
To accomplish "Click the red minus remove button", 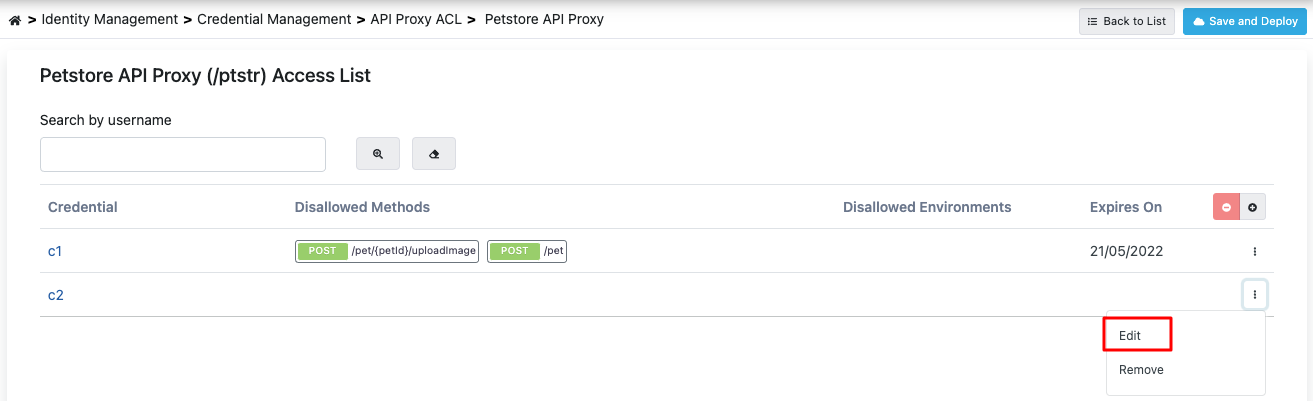I will coord(1226,207).
